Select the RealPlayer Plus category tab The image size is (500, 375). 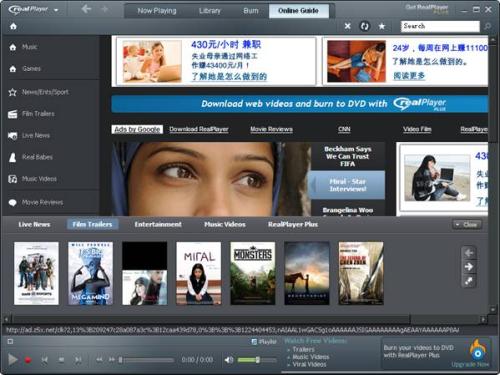293,224
